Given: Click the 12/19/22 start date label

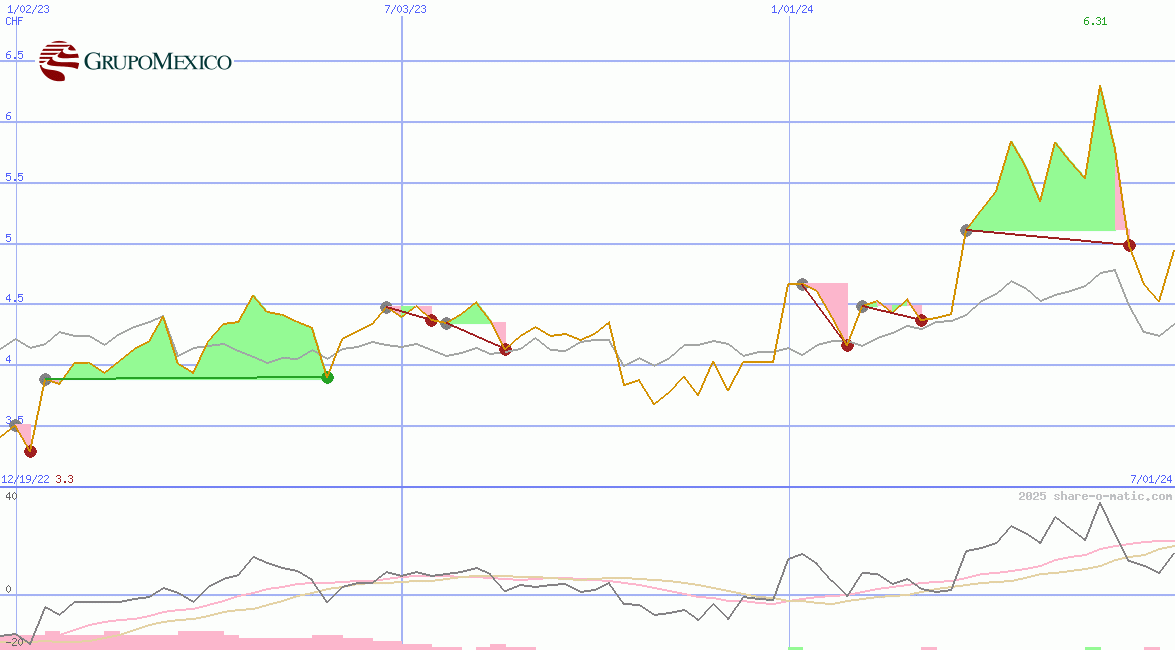Looking at the screenshot, I should (25, 479).
